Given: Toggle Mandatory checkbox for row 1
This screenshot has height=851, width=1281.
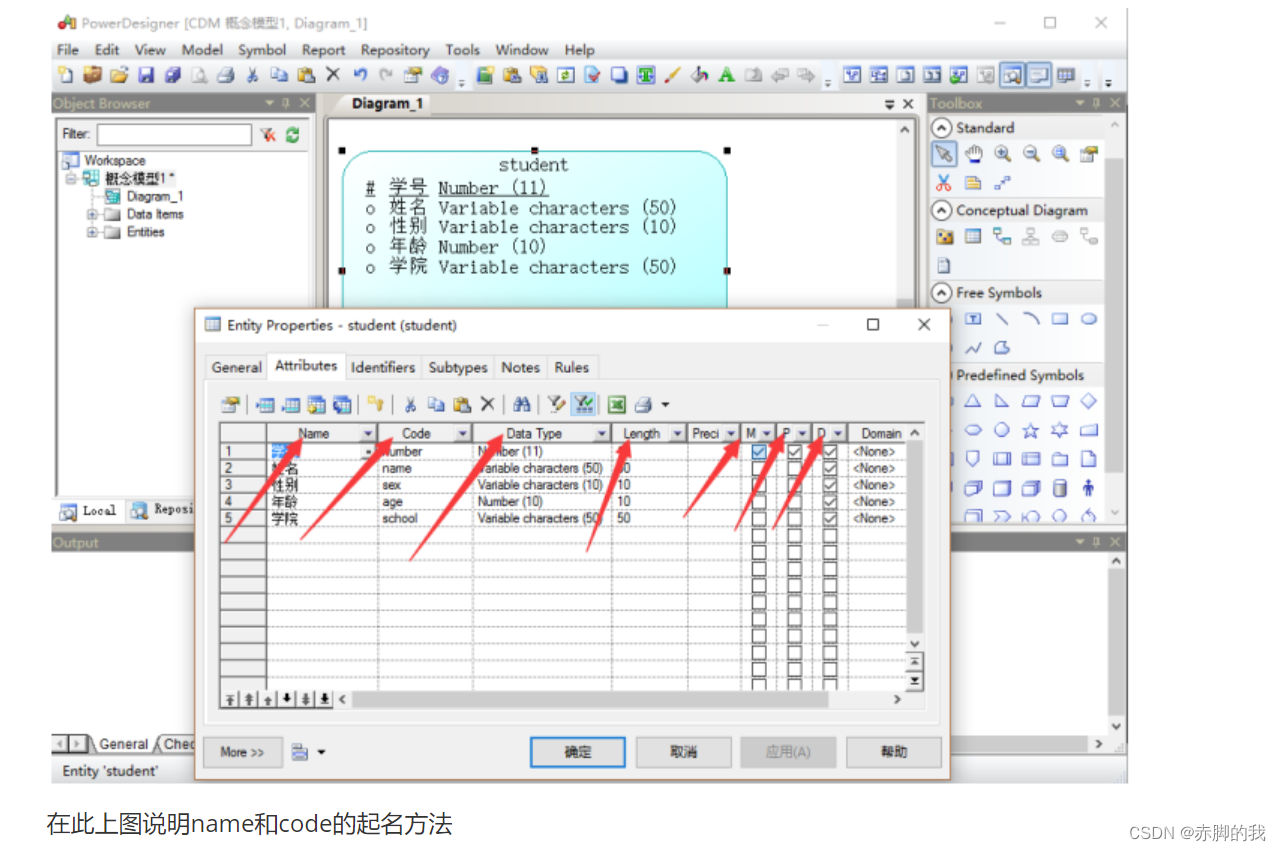Looking at the screenshot, I should click(x=759, y=452).
